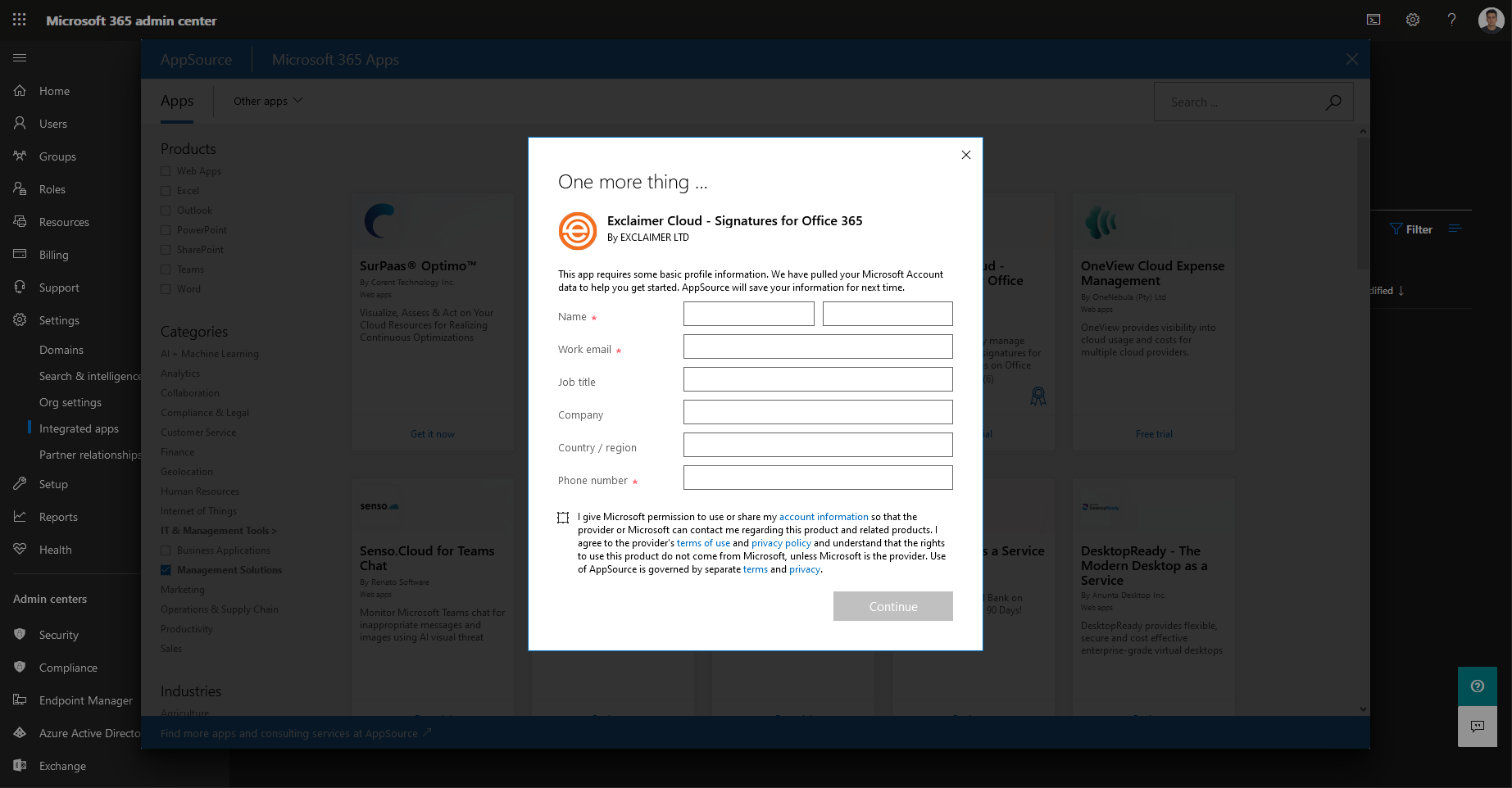Tick the Outlook product checkbox
The width and height of the screenshot is (1512, 788).
click(x=166, y=211)
